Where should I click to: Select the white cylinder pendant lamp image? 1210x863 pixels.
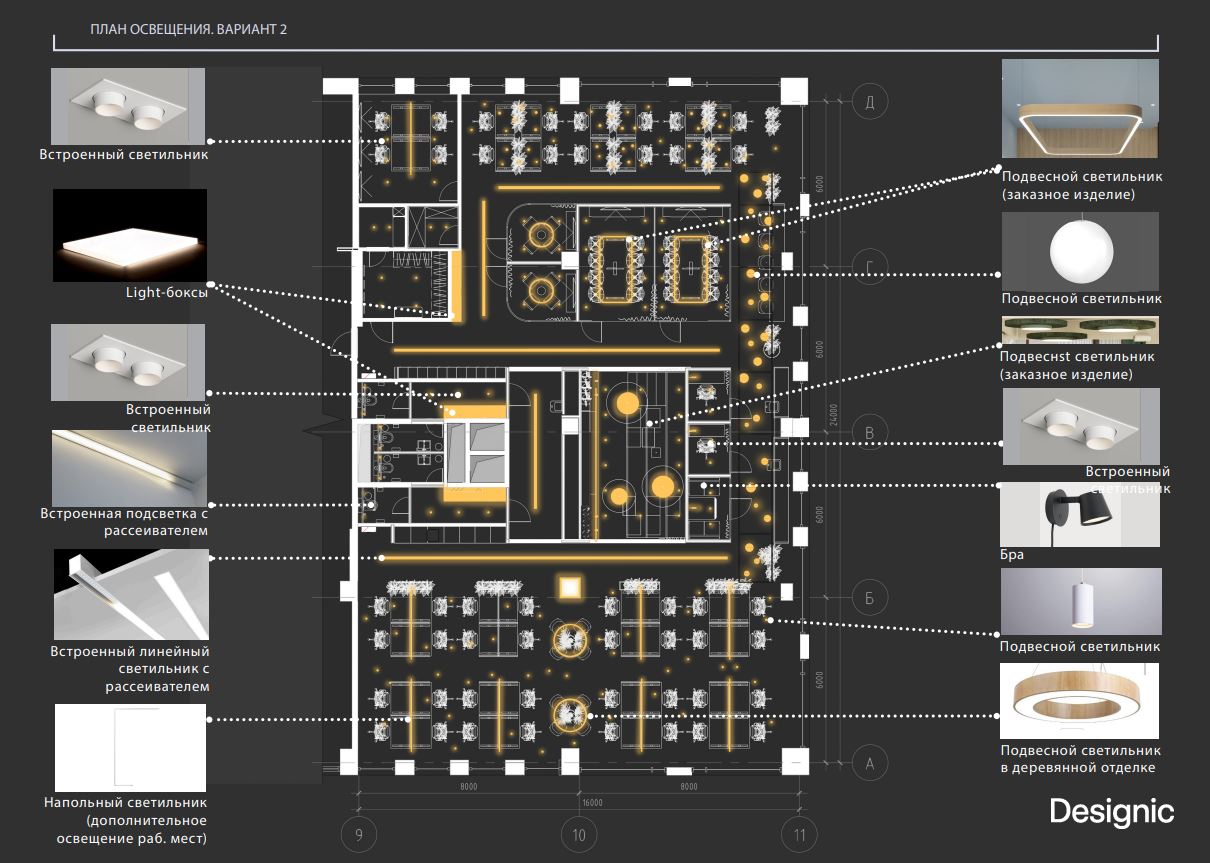[1081, 601]
